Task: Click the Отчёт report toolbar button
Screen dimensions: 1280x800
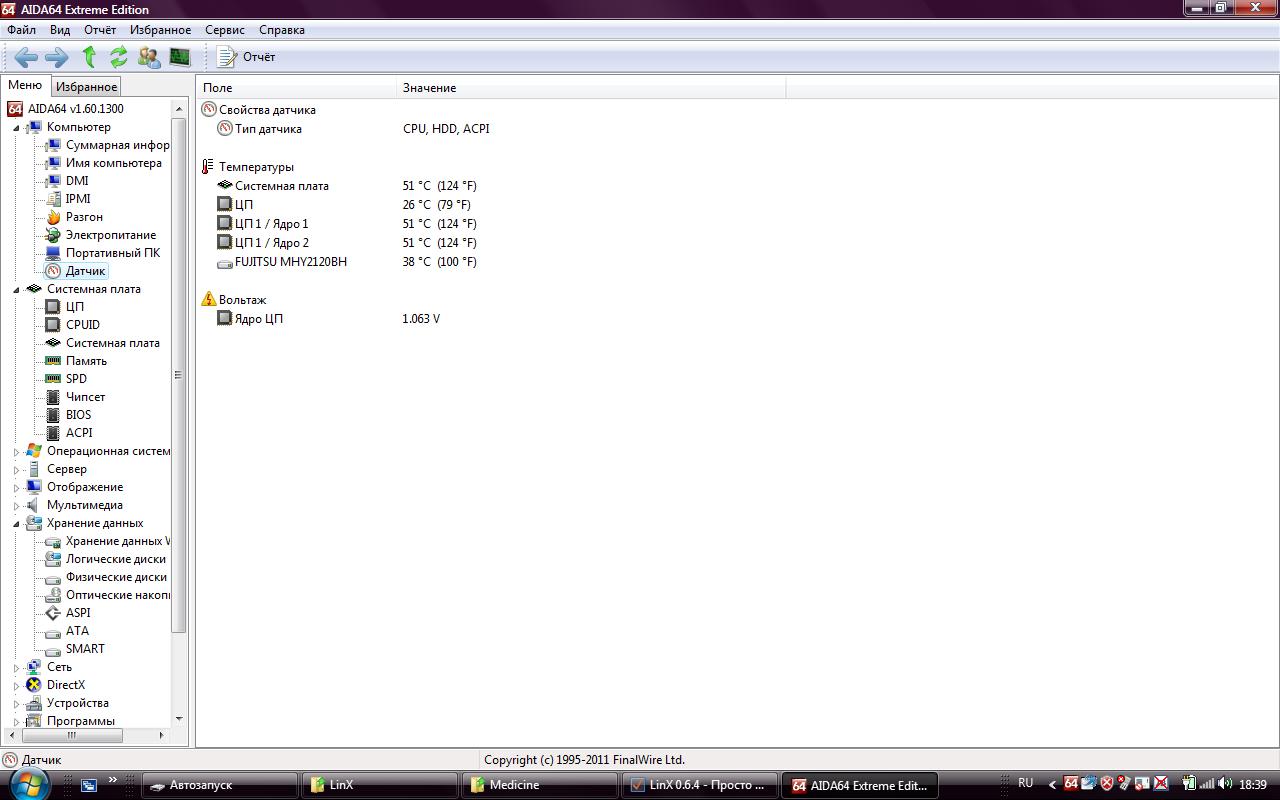Action: coord(246,57)
